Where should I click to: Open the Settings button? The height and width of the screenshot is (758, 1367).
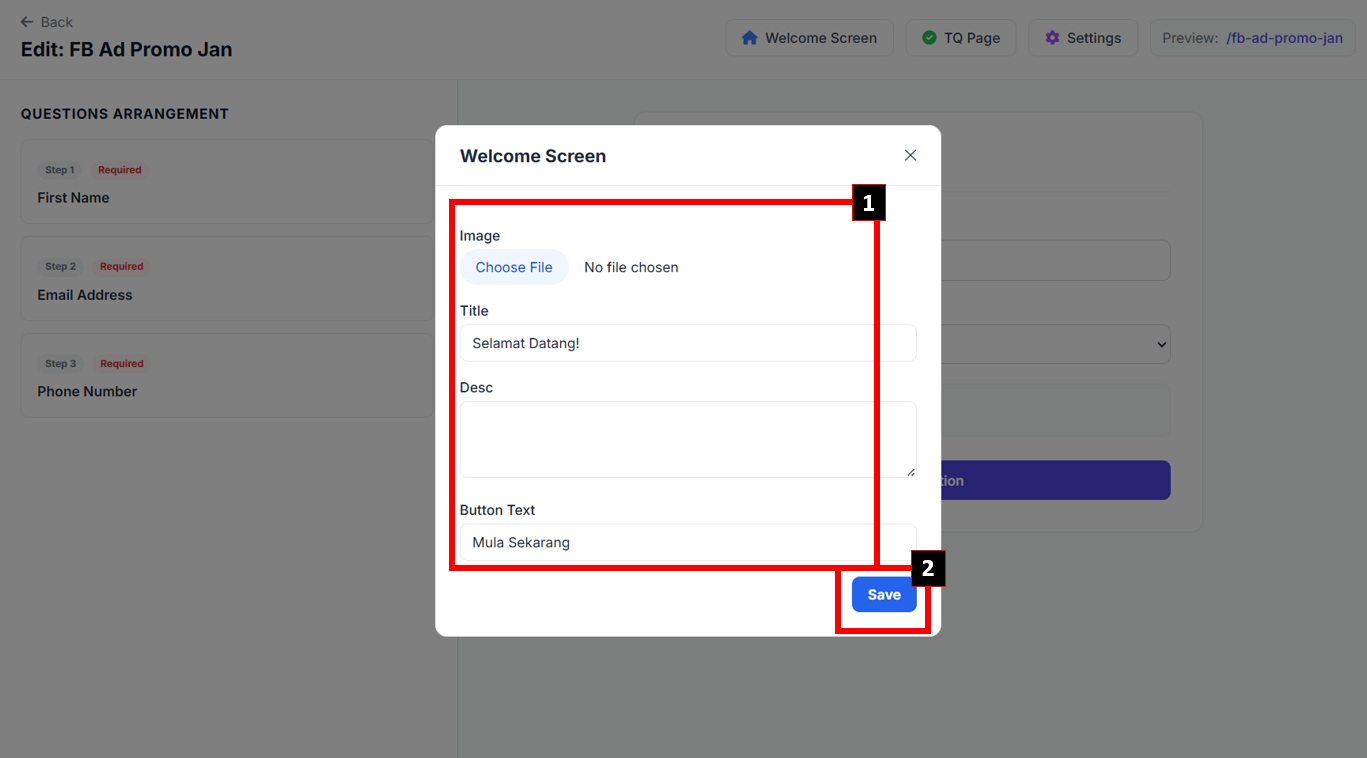coord(1082,38)
